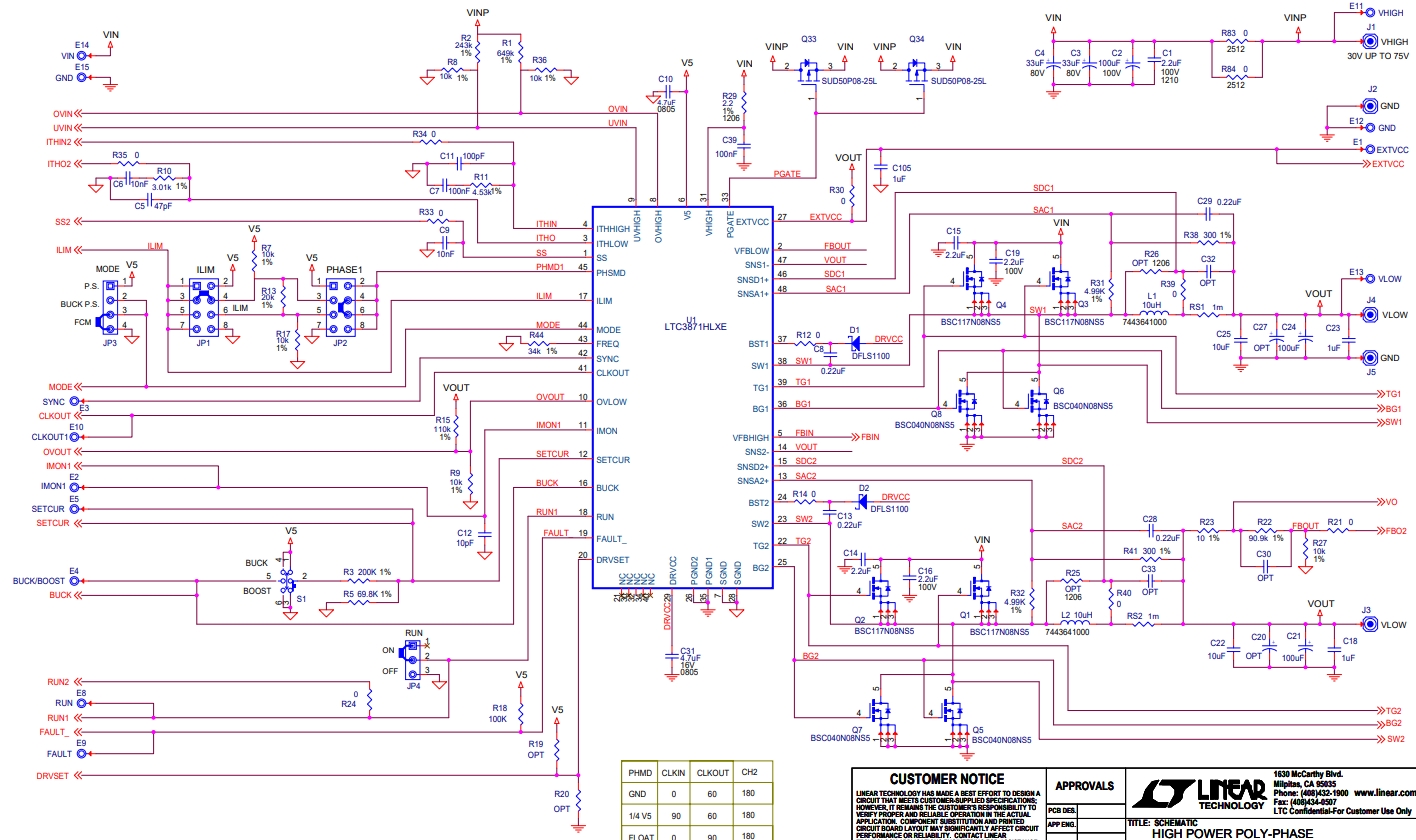Click the J3 VLOW connector symbol

[1366, 625]
